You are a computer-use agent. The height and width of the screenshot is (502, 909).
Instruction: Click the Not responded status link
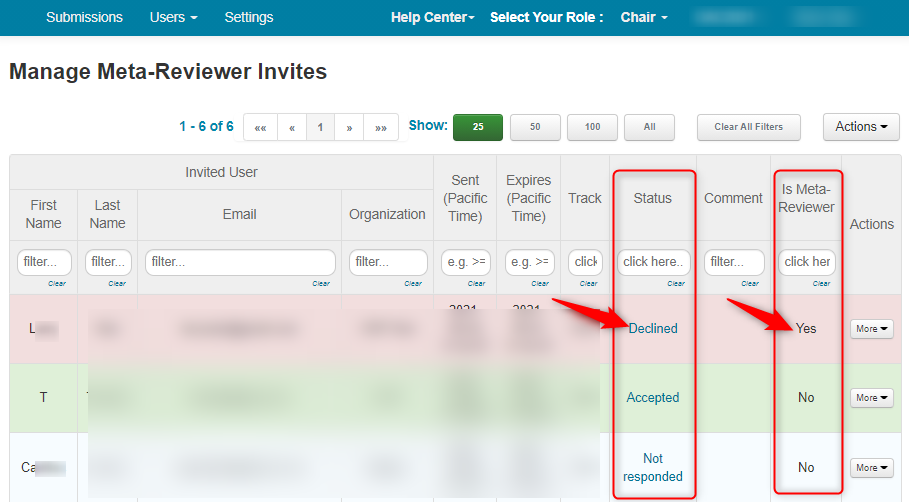[x=653, y=467]
